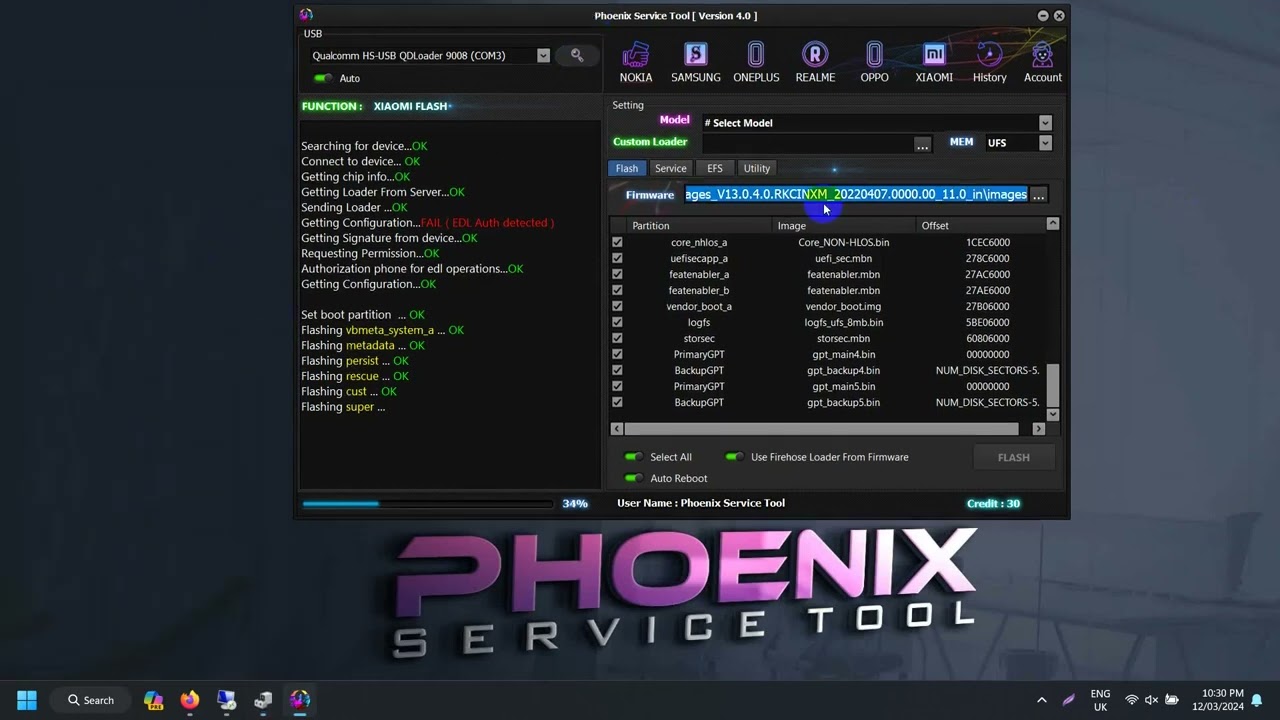Open the Qualcomm HS-USB QDLoader port dropdown
Image resolution: width=1280 pixels, height=720 pixels.
pyautogui.click(x=543, y=55)
